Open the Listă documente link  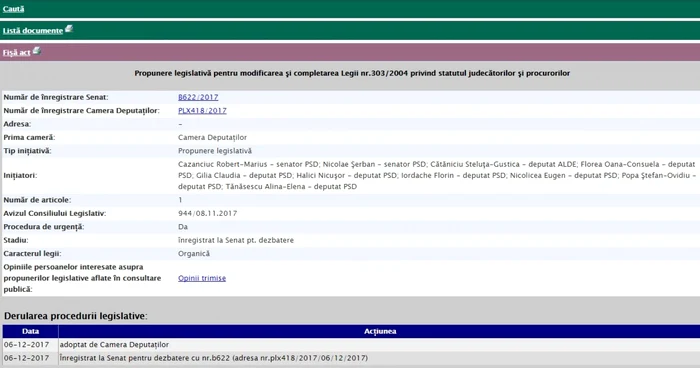33,31
